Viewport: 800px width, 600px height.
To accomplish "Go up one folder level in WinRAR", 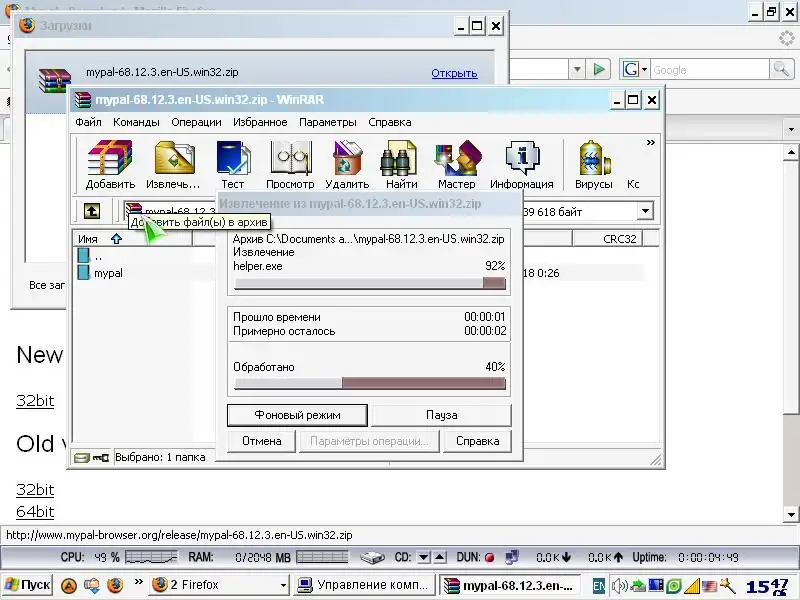I will tap(92, 211).
